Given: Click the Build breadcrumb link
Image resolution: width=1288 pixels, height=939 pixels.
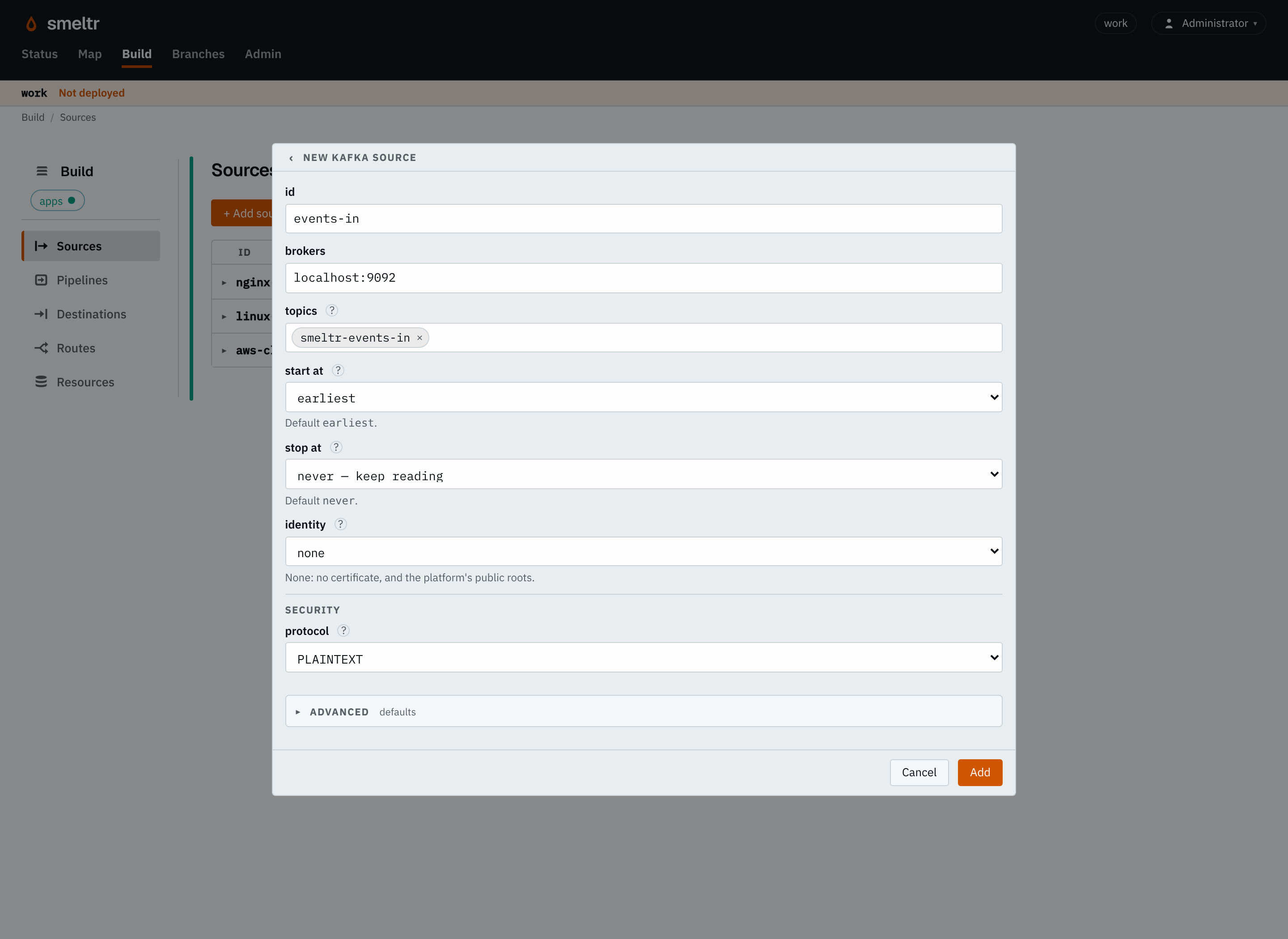Looking at the screenshot, I should pyautogui.click(x=33, y=117).
